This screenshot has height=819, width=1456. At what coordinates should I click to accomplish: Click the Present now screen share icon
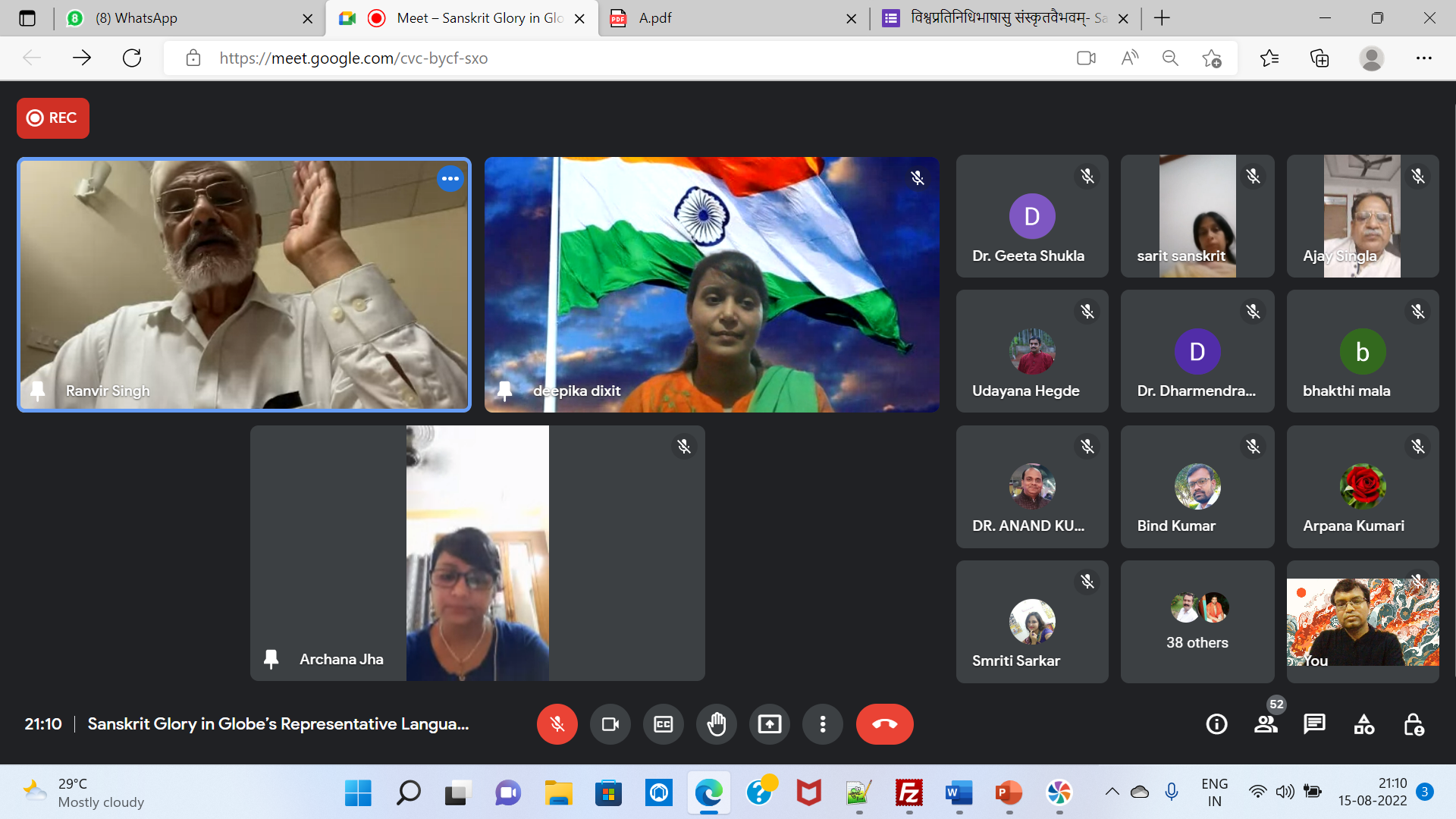point(769,724)
